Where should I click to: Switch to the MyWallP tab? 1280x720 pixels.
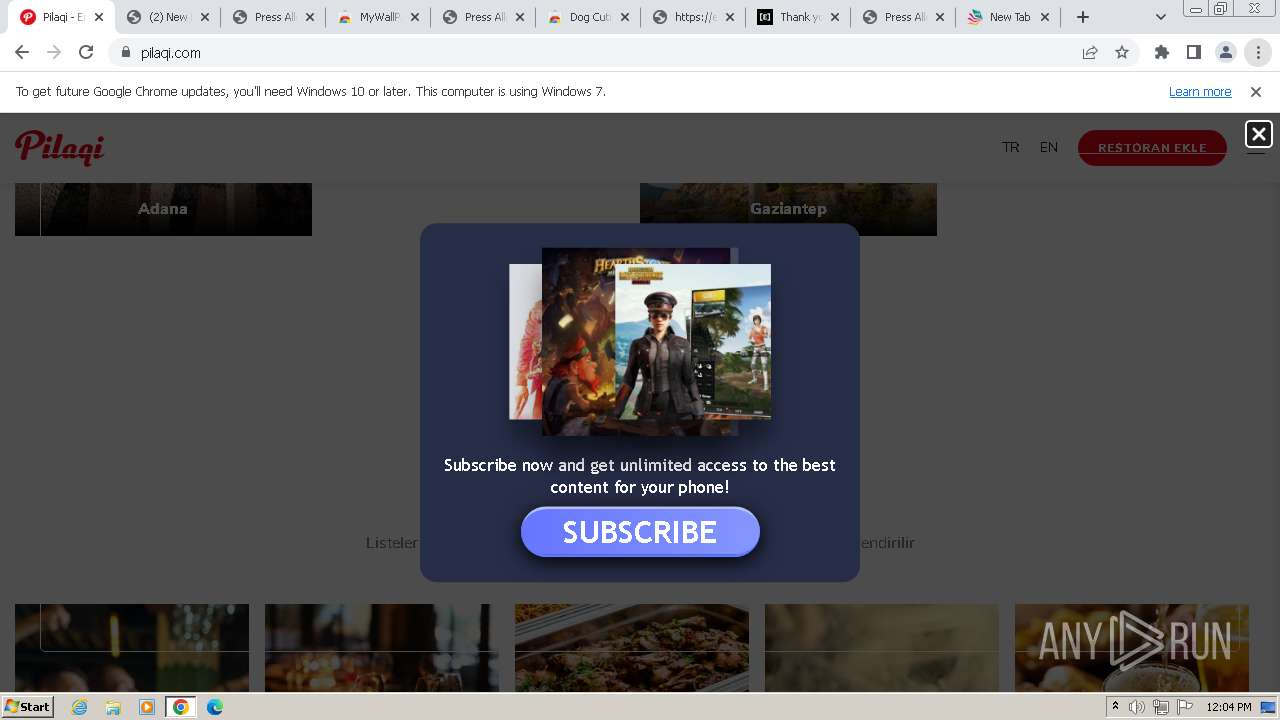[378, 17]
